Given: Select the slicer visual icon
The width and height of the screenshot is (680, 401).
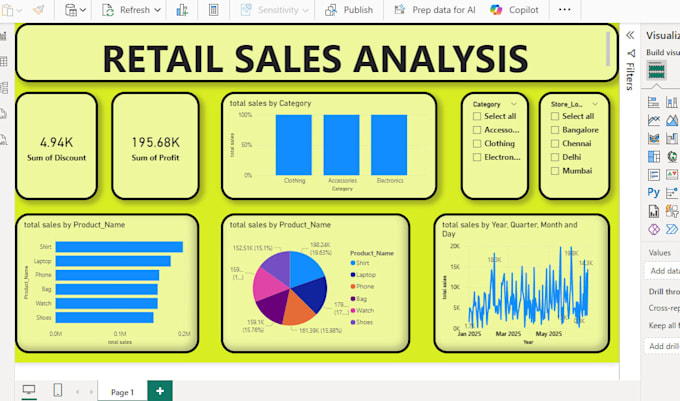Looking at the screenshot, I should click(654, 175).
